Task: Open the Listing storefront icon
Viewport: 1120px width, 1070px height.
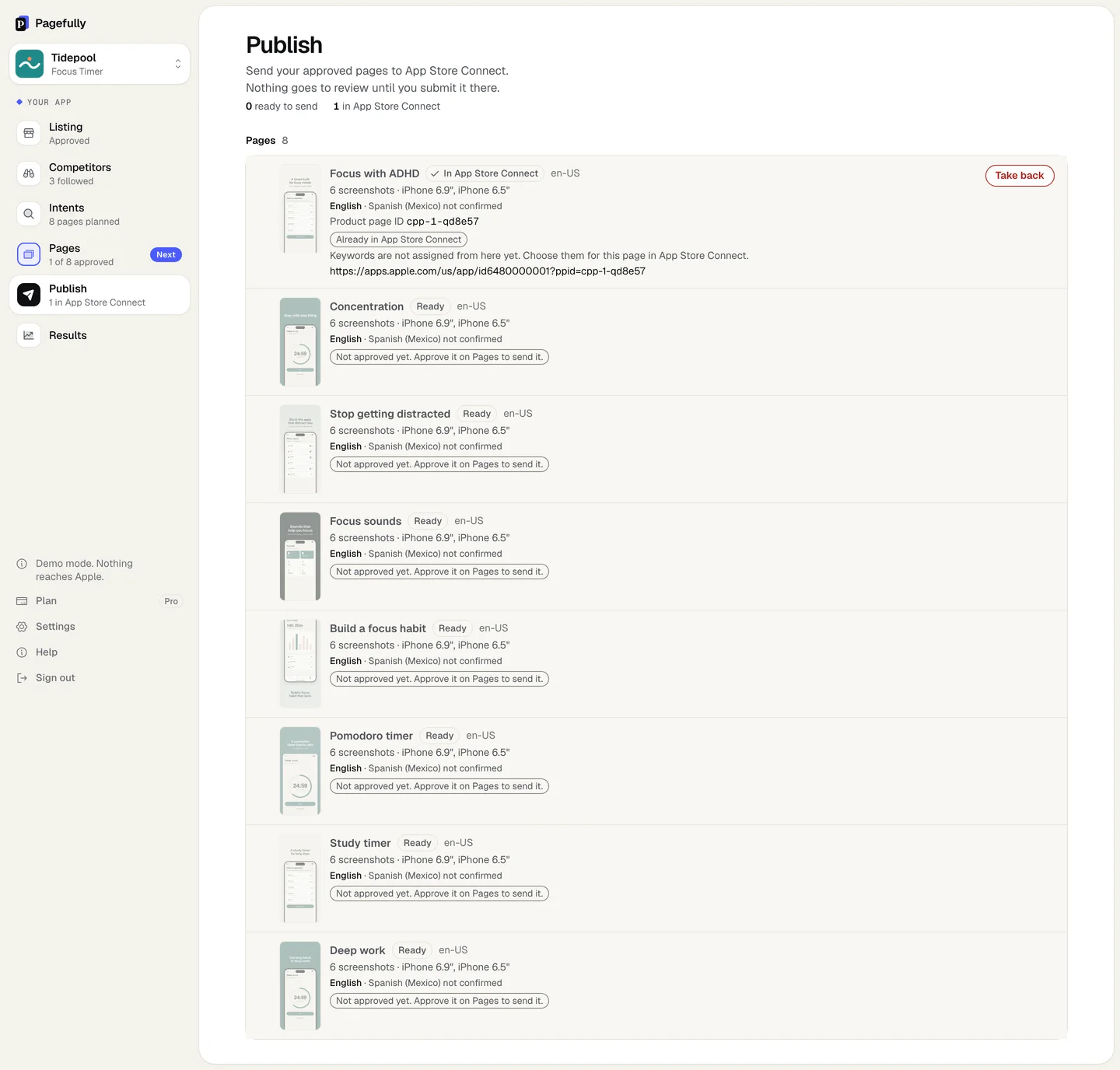Action: (29, 133)
